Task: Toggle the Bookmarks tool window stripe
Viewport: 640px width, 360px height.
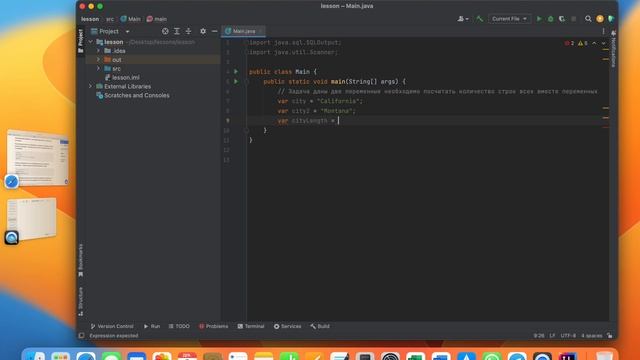Action: tap(80, 260)
